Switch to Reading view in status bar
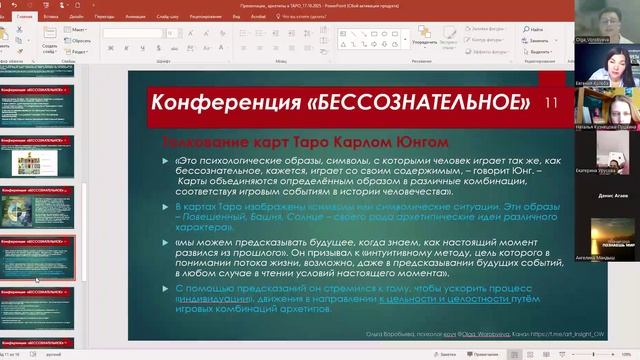 pyautogui.click(x=546, y=354)
